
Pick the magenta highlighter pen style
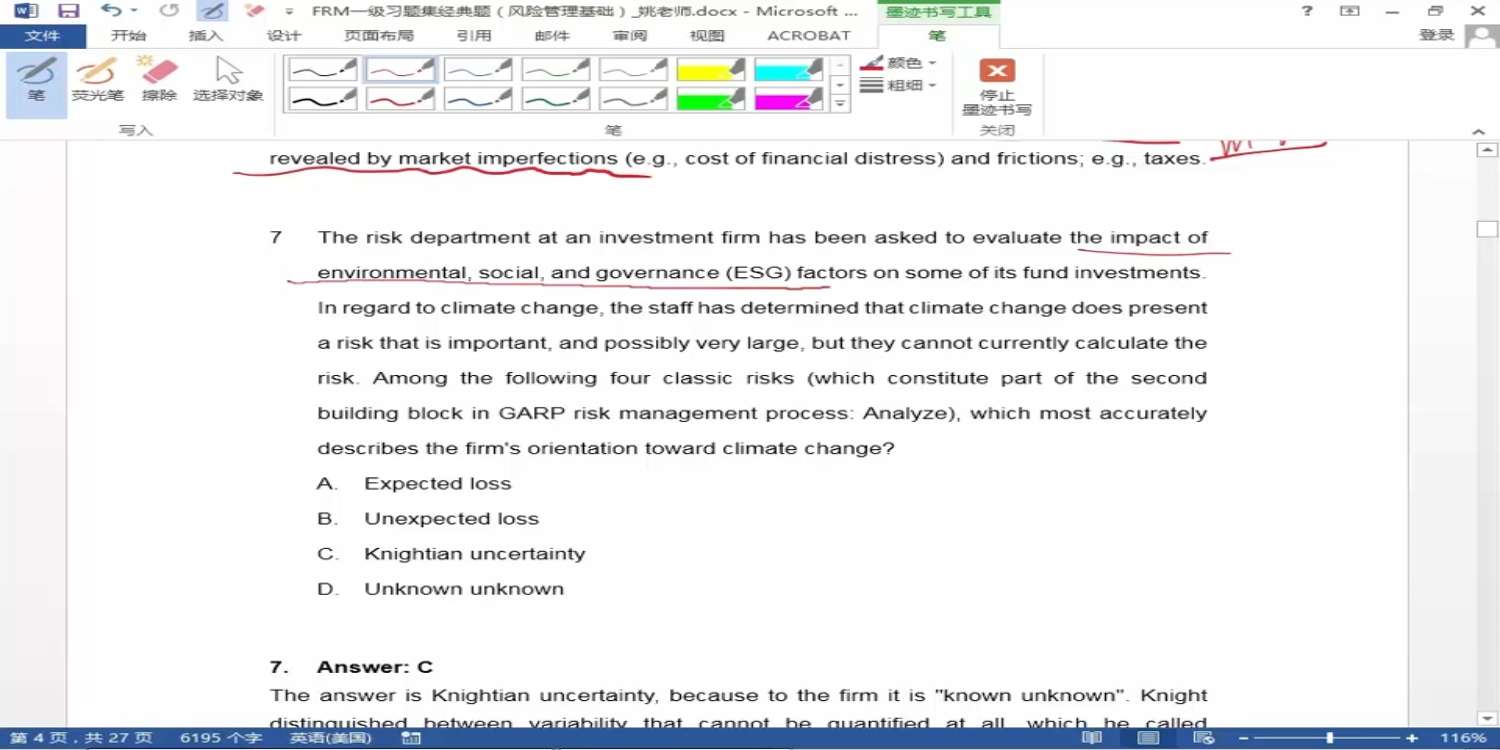788,99
